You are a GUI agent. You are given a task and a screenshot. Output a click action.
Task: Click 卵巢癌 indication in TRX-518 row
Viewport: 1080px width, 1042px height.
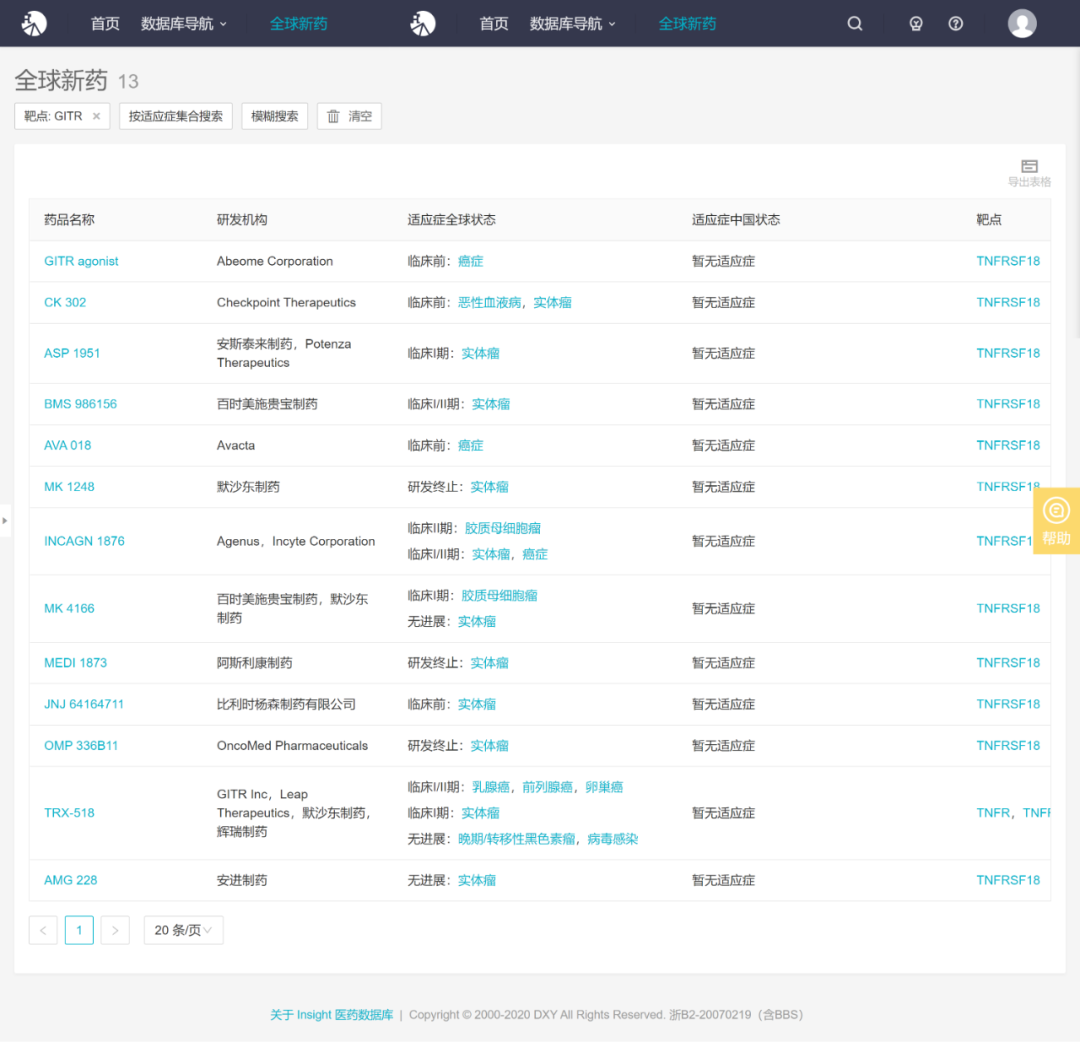click(604, 787)
